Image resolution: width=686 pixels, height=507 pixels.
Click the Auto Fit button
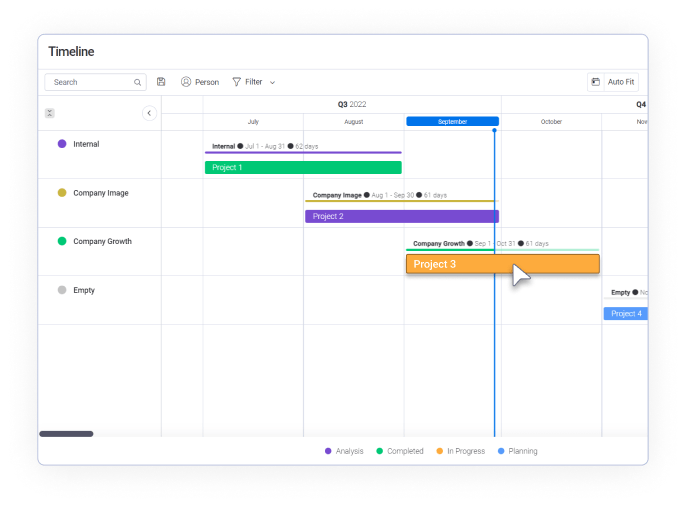621,82
